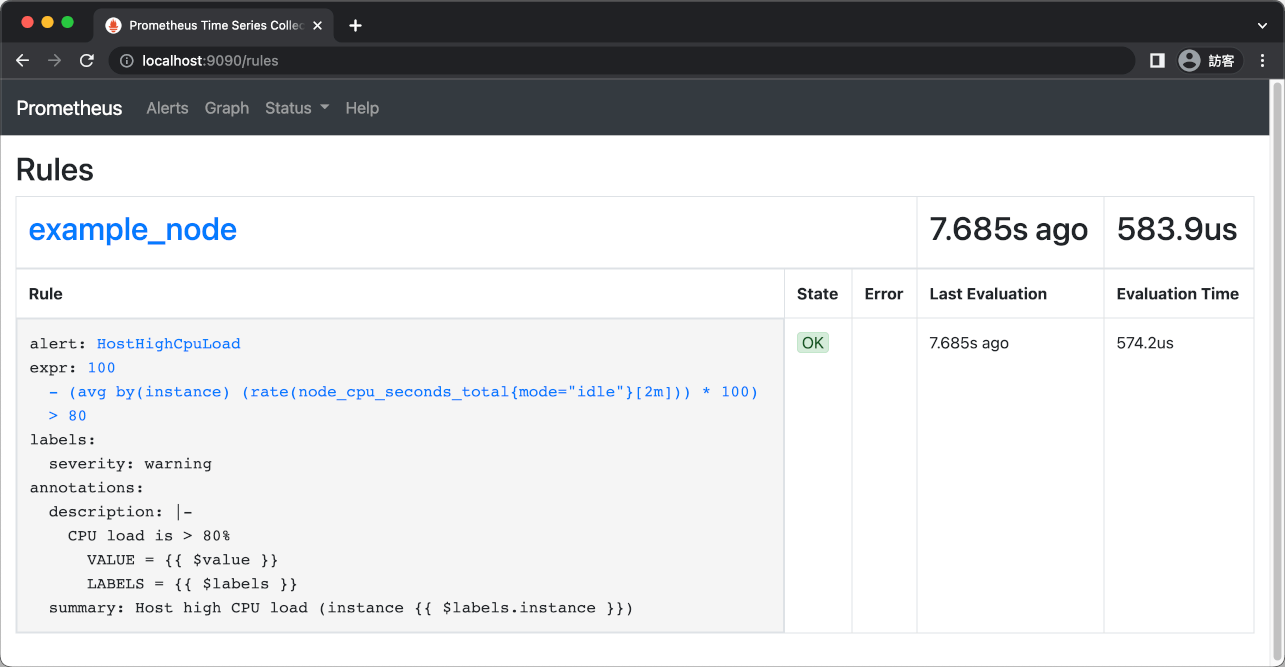1285x667 pixels.
Task: Open the HostHighCpuLoad alert link
Action: (x=169, y=344)
